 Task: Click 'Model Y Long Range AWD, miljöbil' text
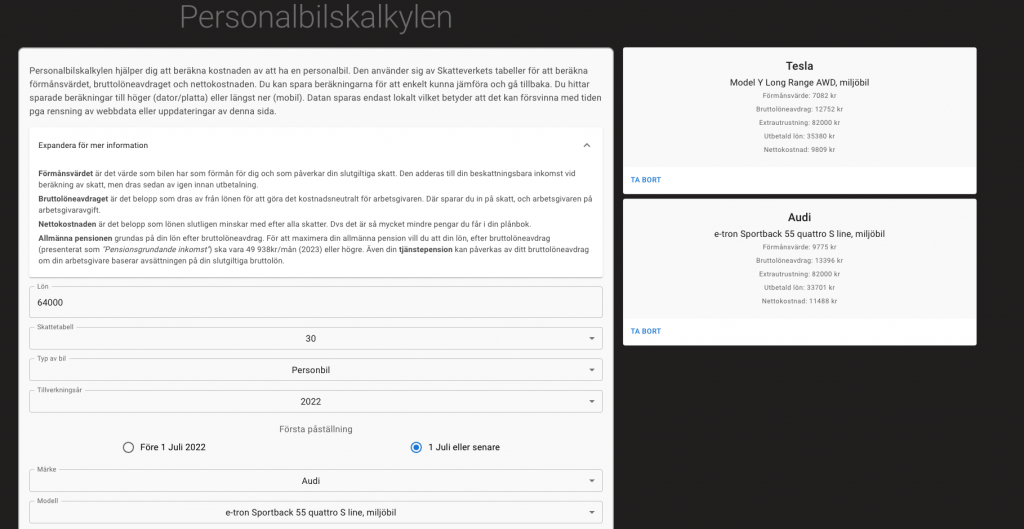click(799, 82)
